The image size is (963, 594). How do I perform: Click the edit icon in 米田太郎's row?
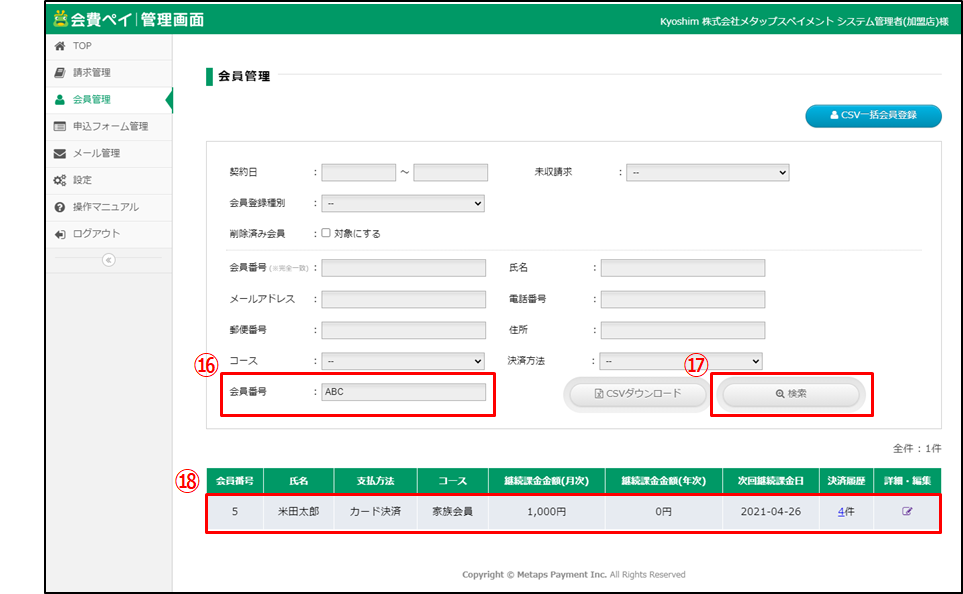907,511
